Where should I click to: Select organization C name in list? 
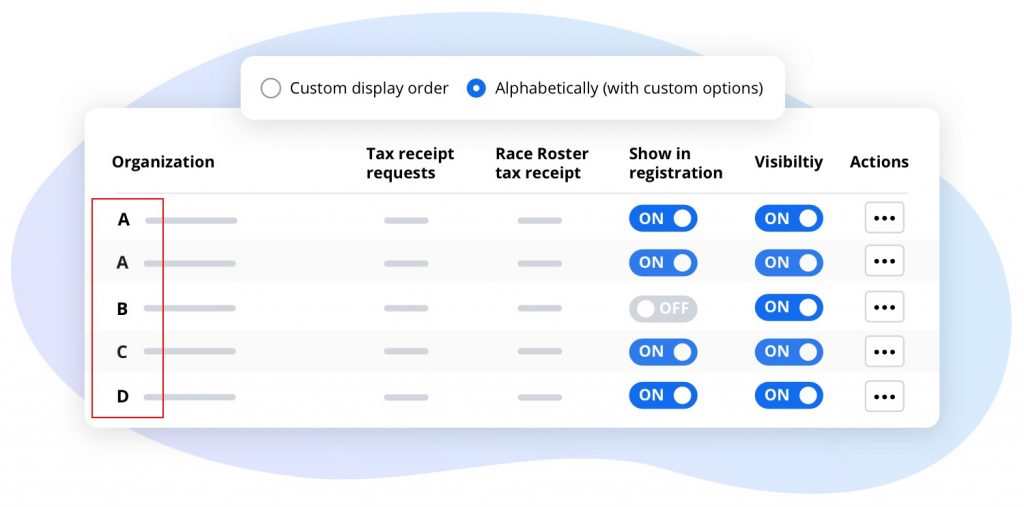point(122,352)
